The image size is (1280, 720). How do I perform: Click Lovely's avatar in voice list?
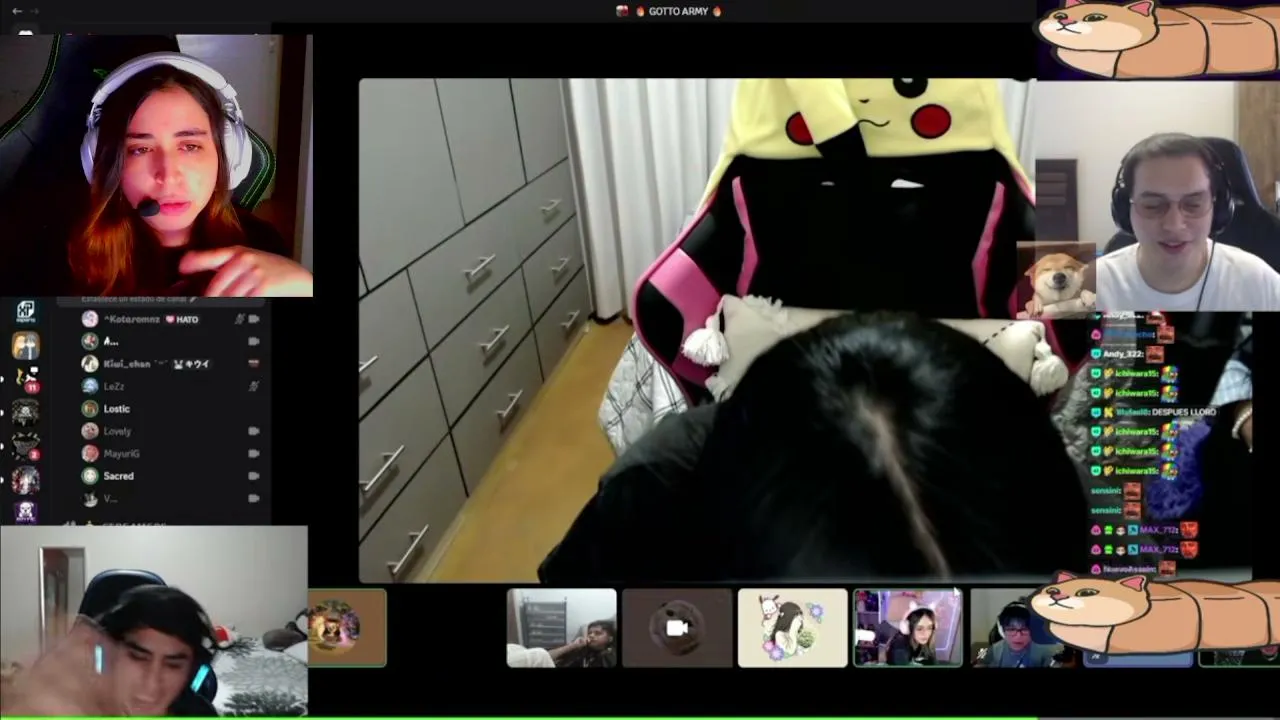click(x=90, y=431)
